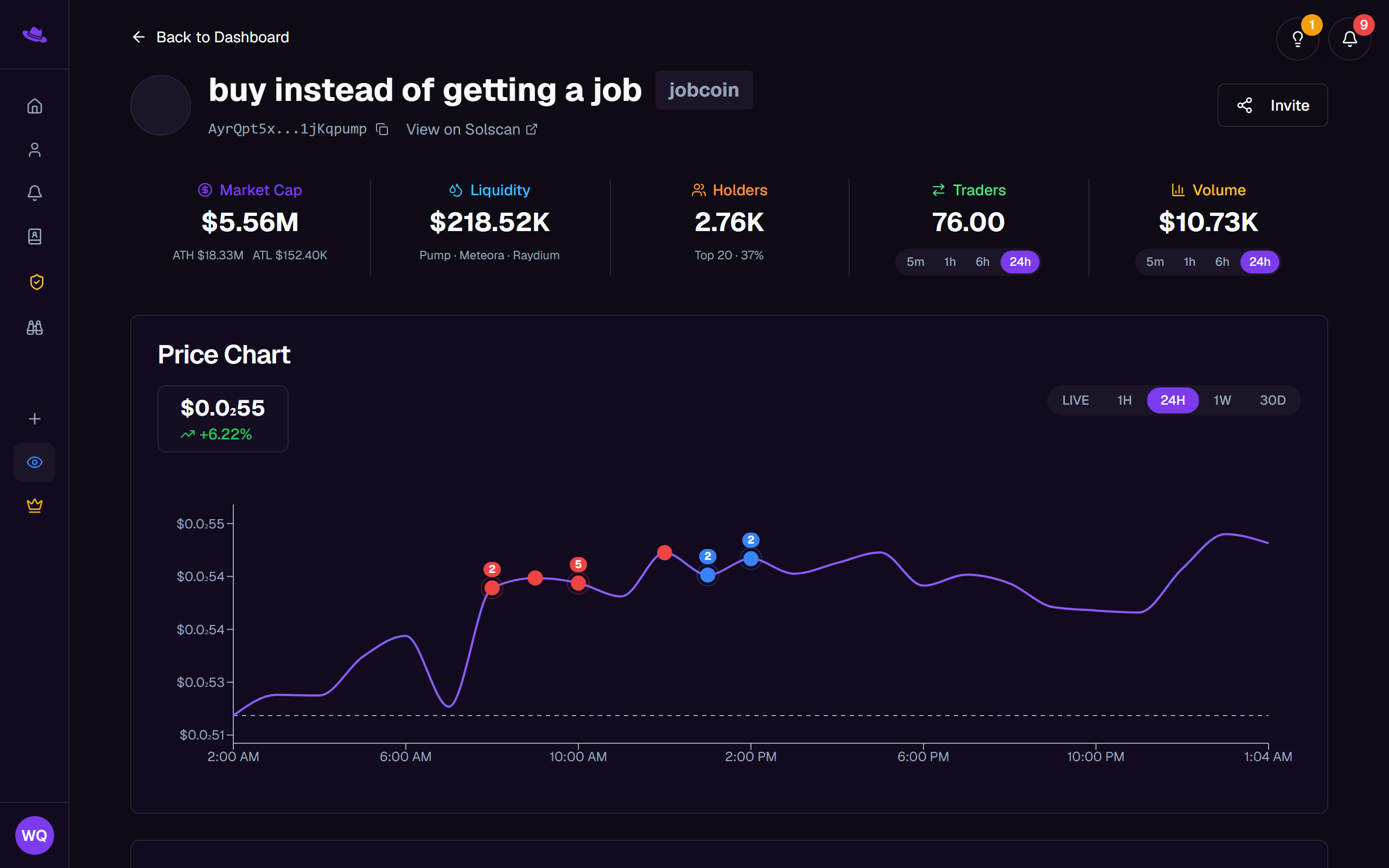
Task: Open the eye watchlist icon in sidebar
Action: 34,462
